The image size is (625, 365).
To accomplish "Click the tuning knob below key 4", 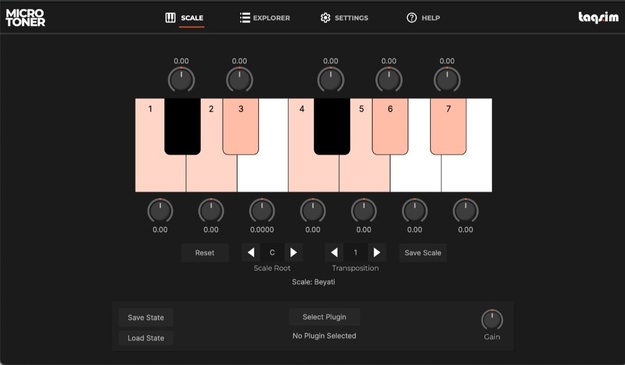I will coord(313,210).
